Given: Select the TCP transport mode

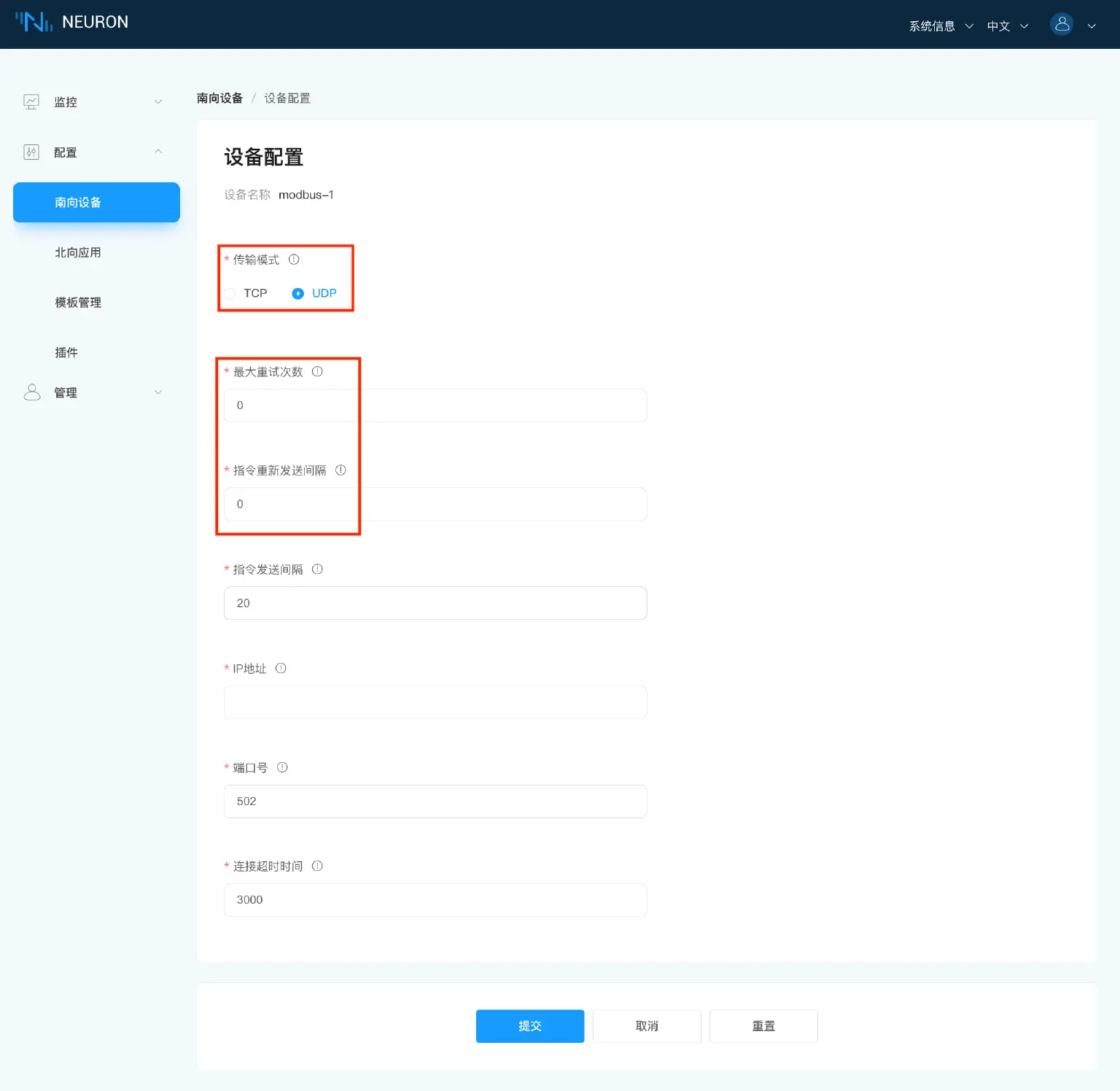Looking at the screenshot, I should click(x=230, y=293).
